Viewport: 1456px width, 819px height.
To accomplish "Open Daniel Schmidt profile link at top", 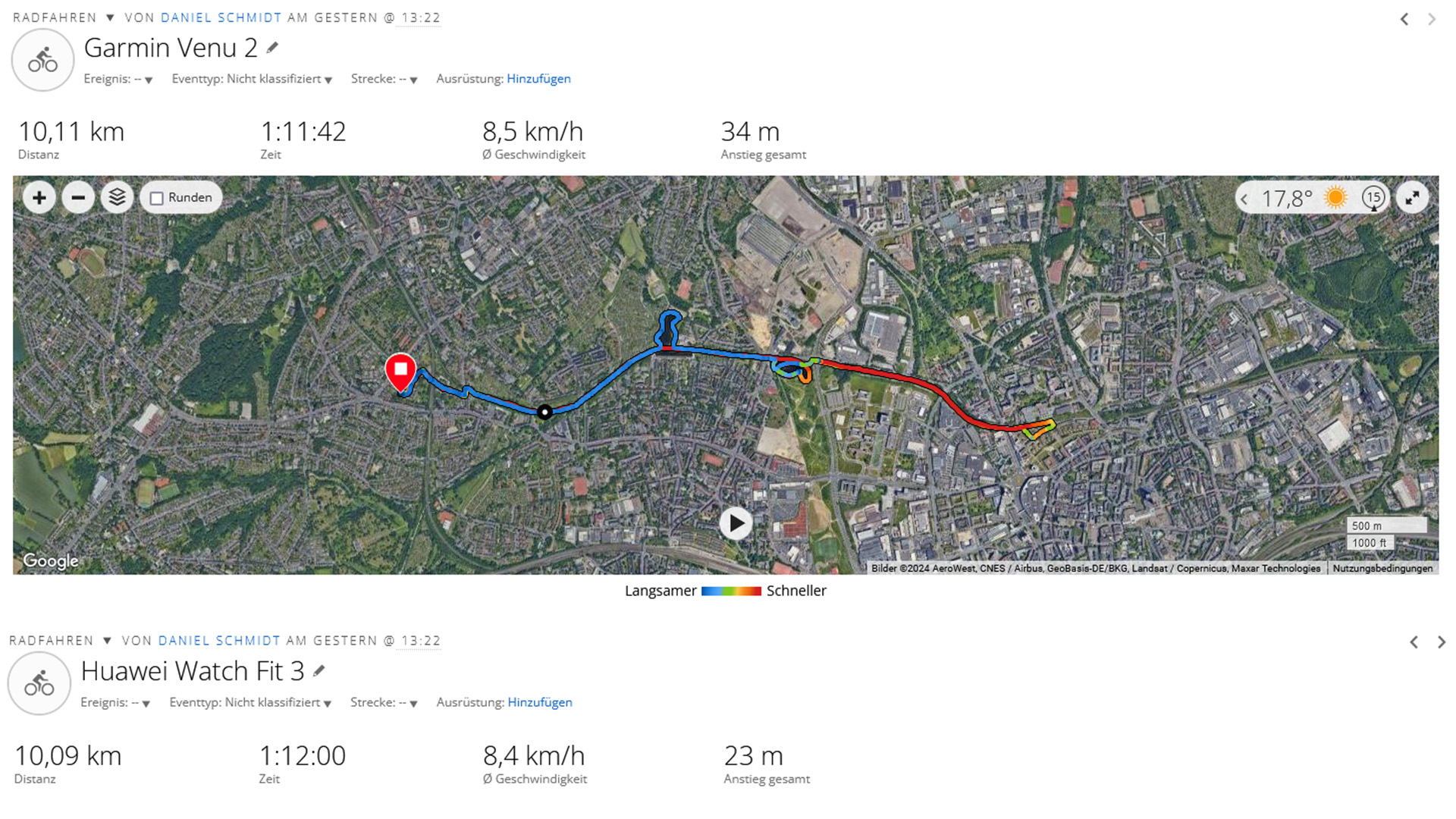I will point(221,17).
